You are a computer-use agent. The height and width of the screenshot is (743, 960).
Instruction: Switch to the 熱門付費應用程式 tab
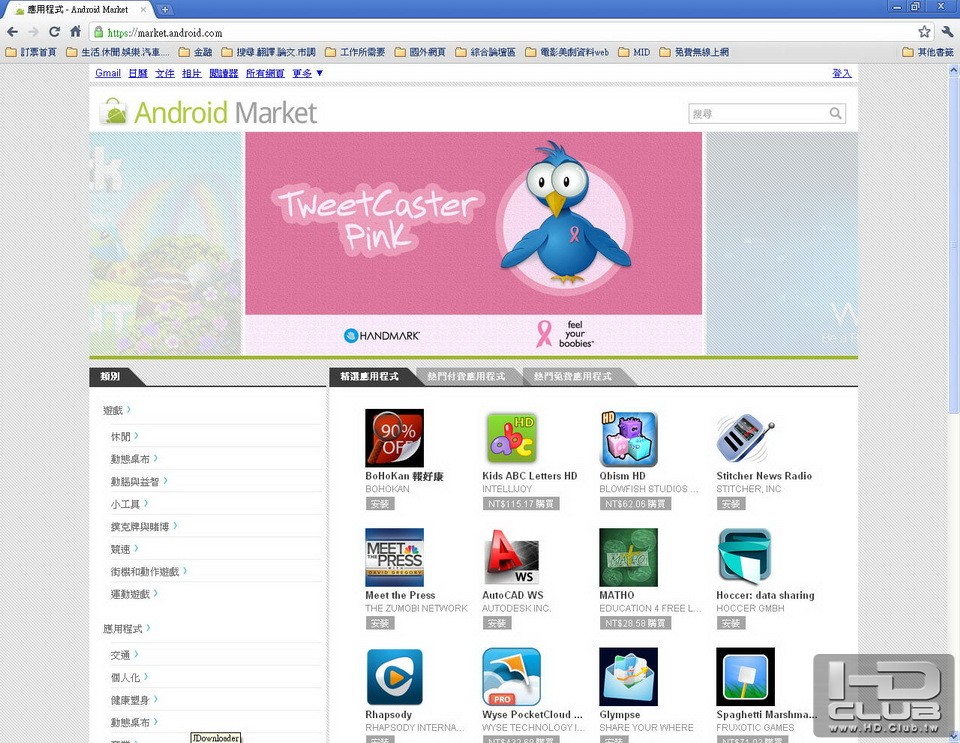(466, 376)
